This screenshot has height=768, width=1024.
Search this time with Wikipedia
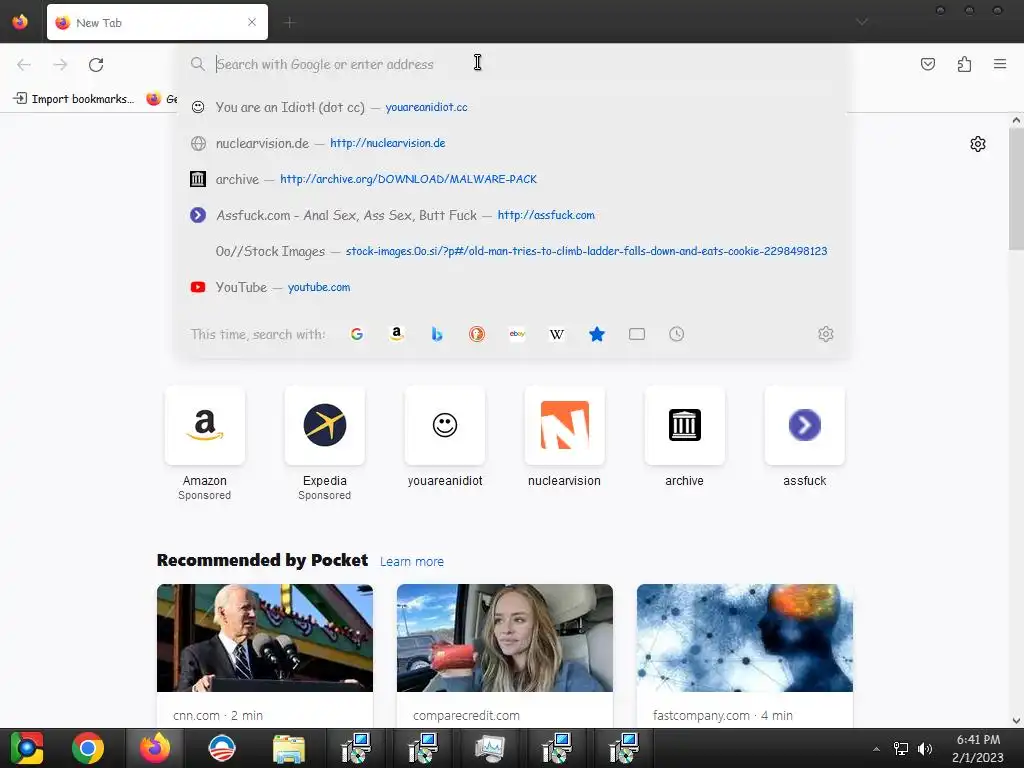click(556, 334)
